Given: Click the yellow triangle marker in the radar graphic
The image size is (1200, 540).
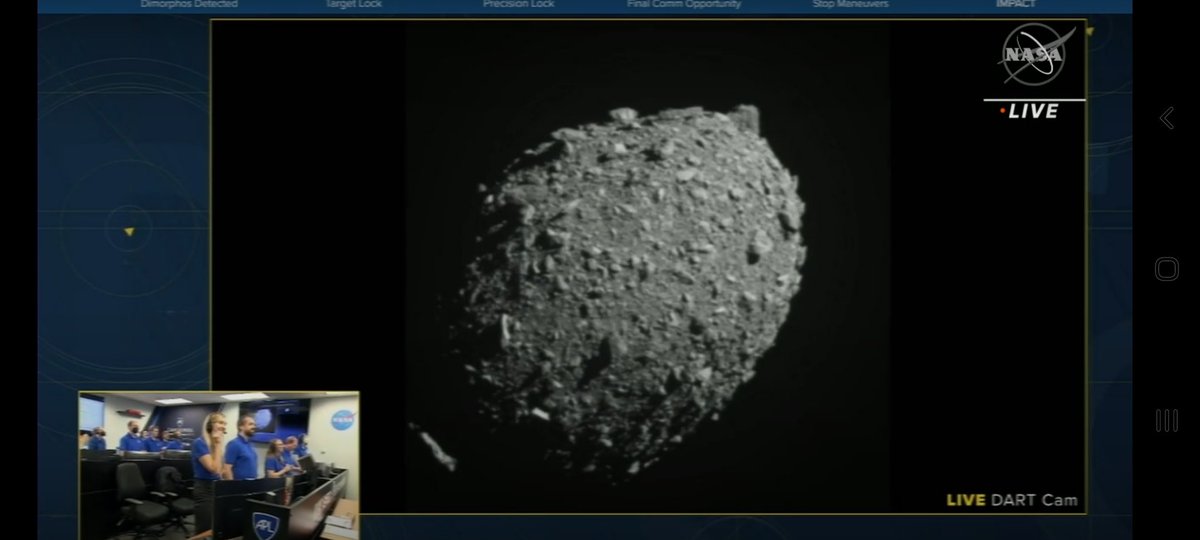Looking at the screenshot, I should click(128, 232).
